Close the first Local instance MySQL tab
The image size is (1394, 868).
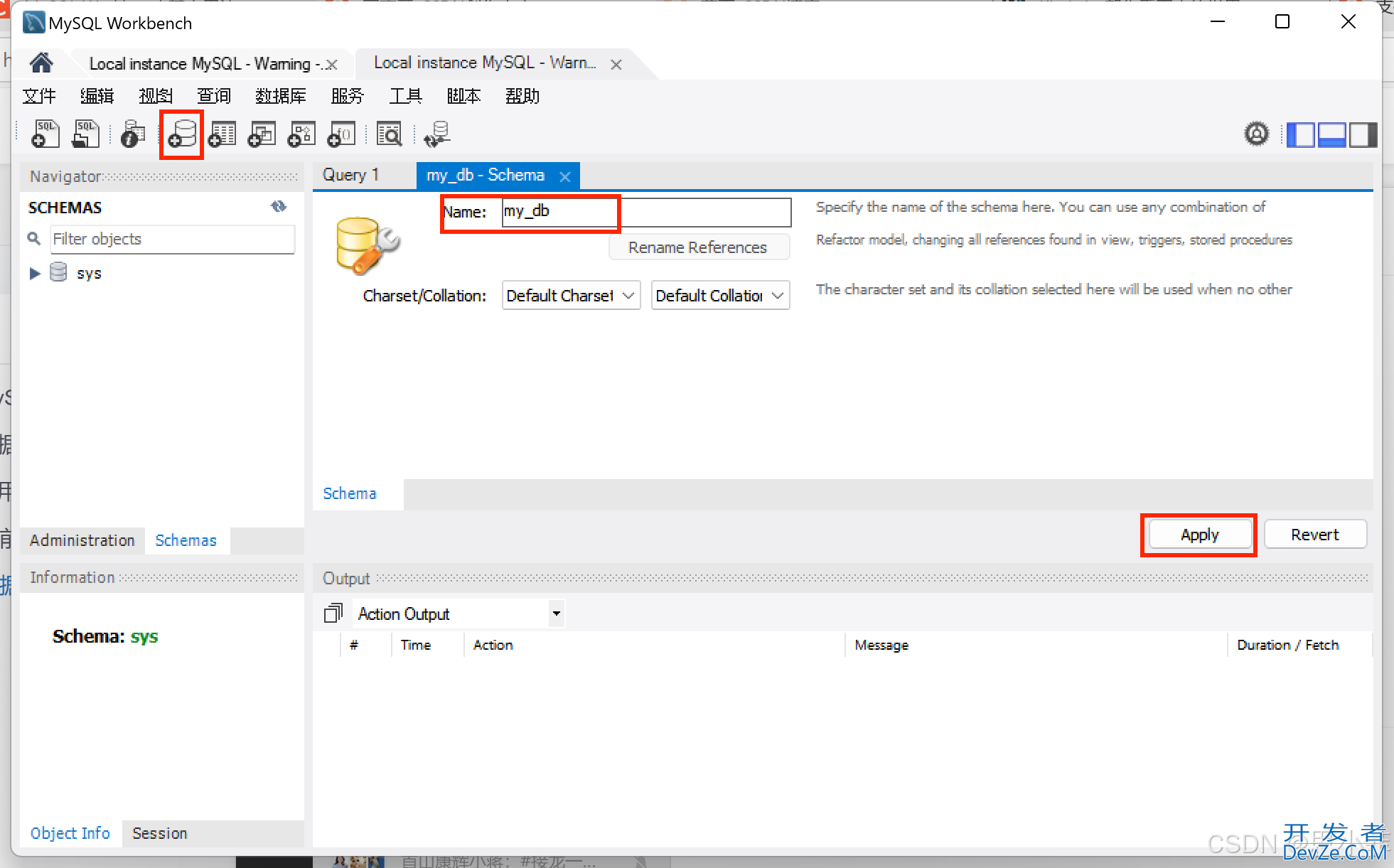(331, 65)
